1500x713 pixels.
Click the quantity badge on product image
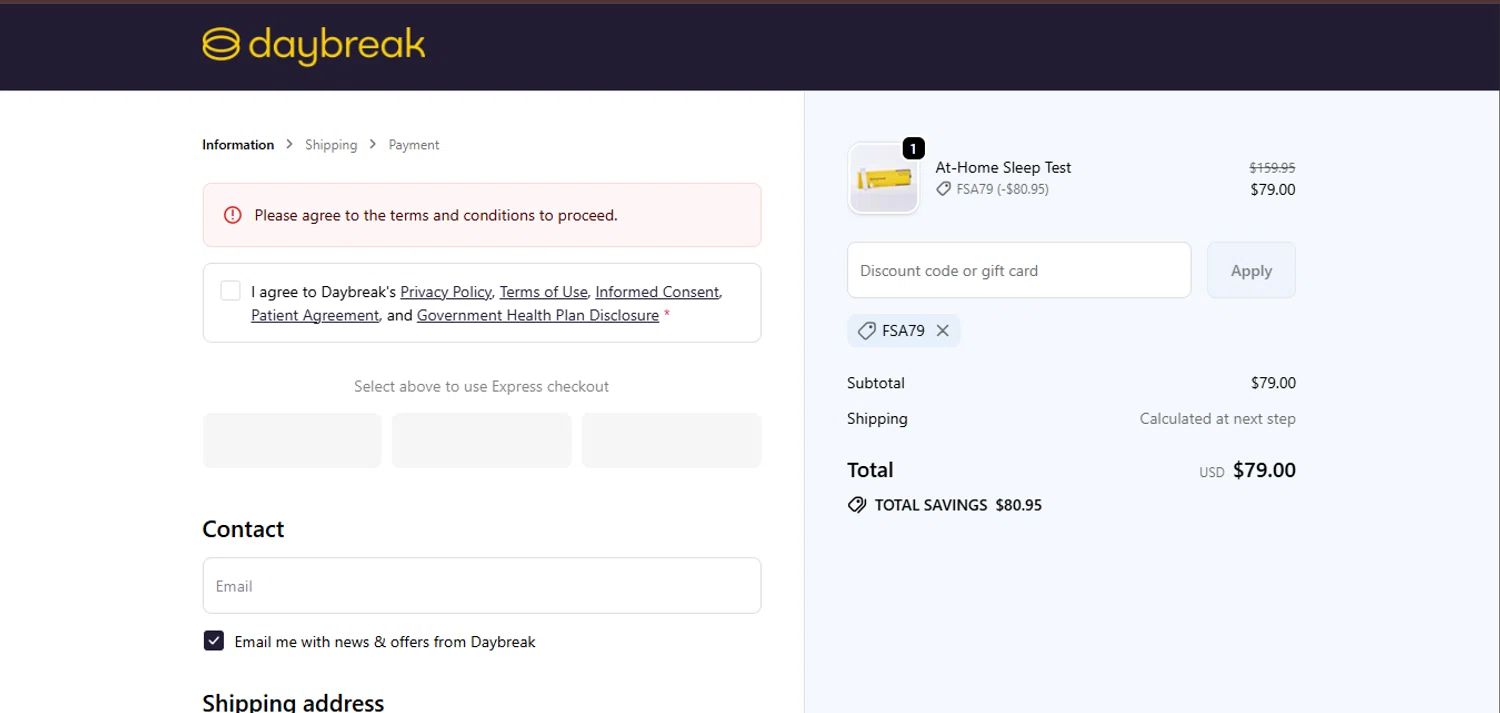coord(913,148)
